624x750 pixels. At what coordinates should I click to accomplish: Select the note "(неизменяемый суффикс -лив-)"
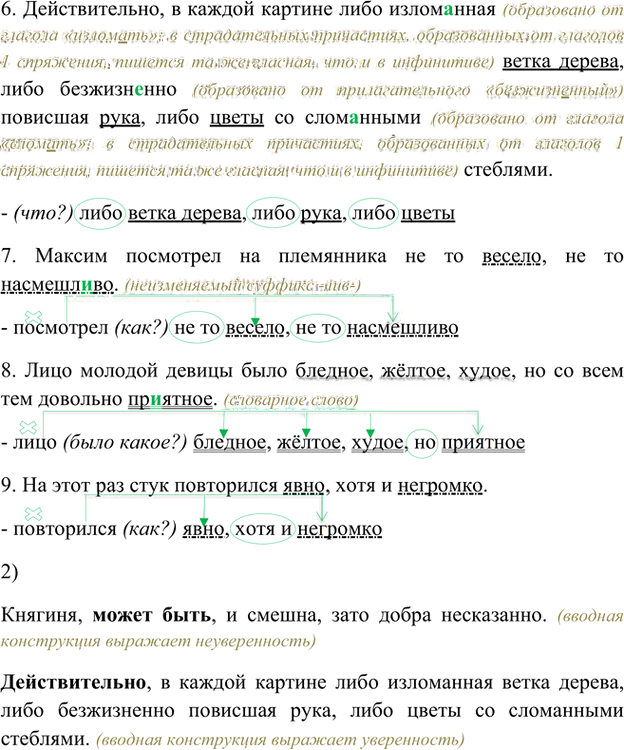tap(242, 285)
